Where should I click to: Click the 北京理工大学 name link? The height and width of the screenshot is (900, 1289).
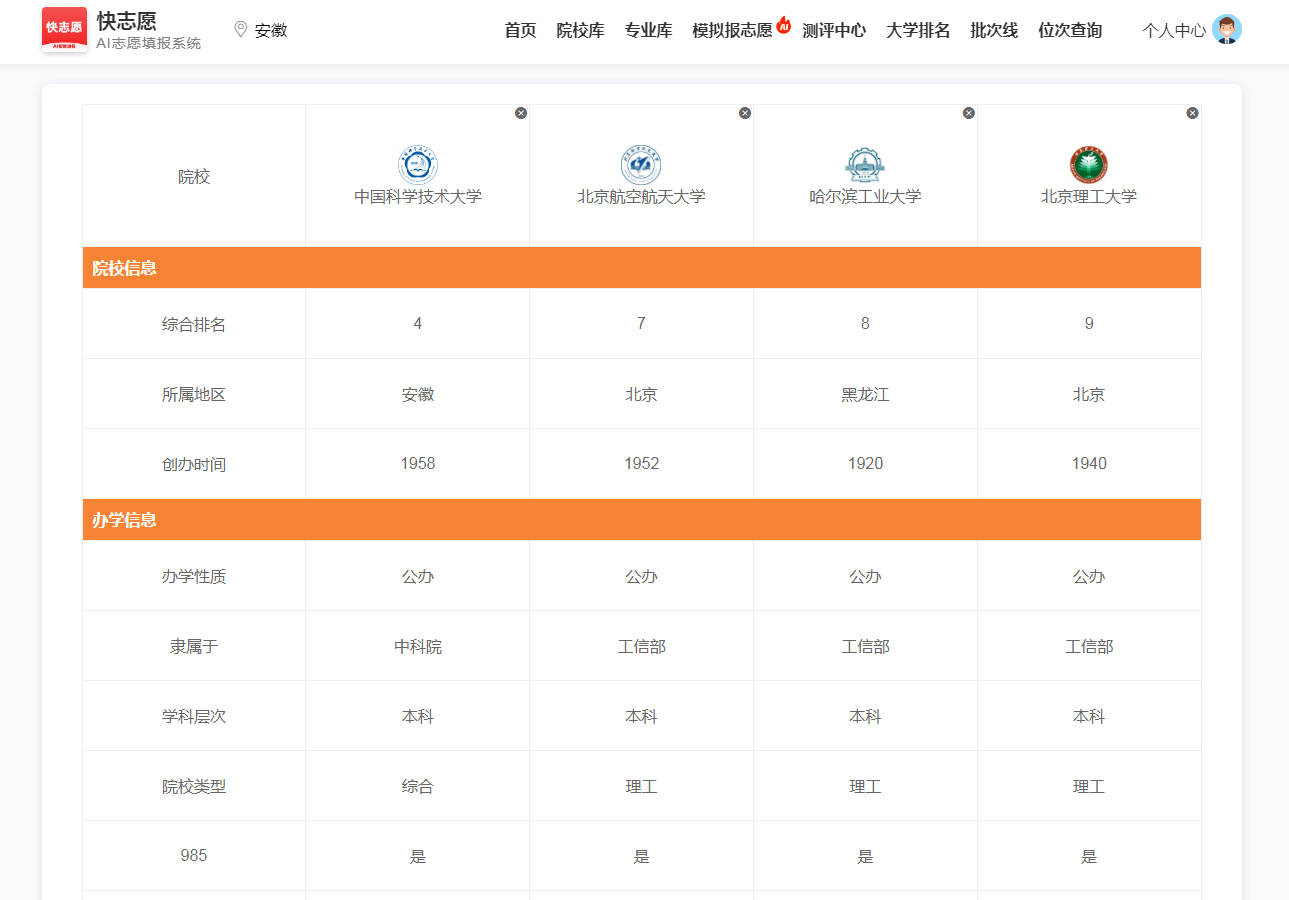click(x=1089, y=196)
